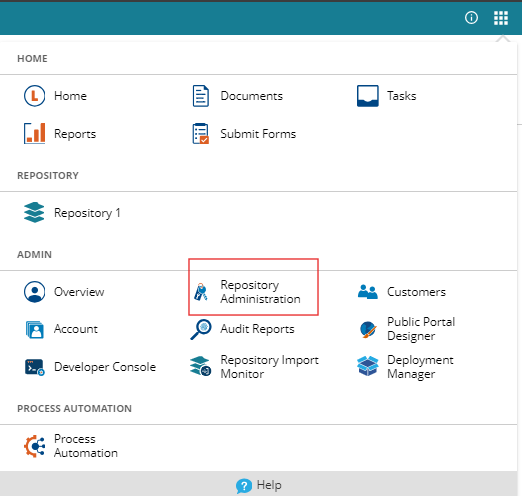Open the Home icon with letter L

pyautogui.click(x=34, y=96)
